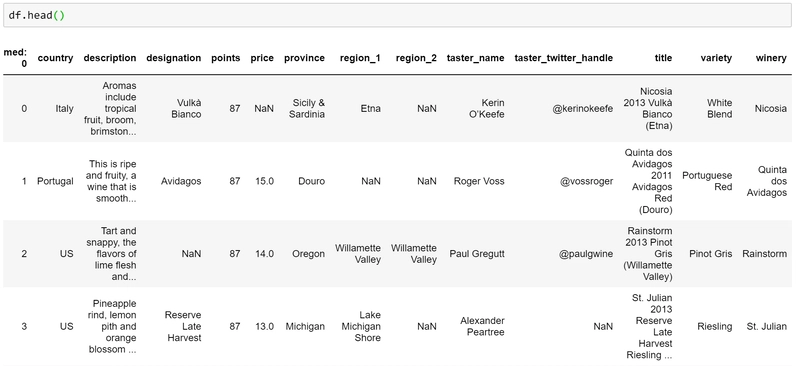Click the designation column header
Screen dimensions: 800x366
click(x=173, y=58)
